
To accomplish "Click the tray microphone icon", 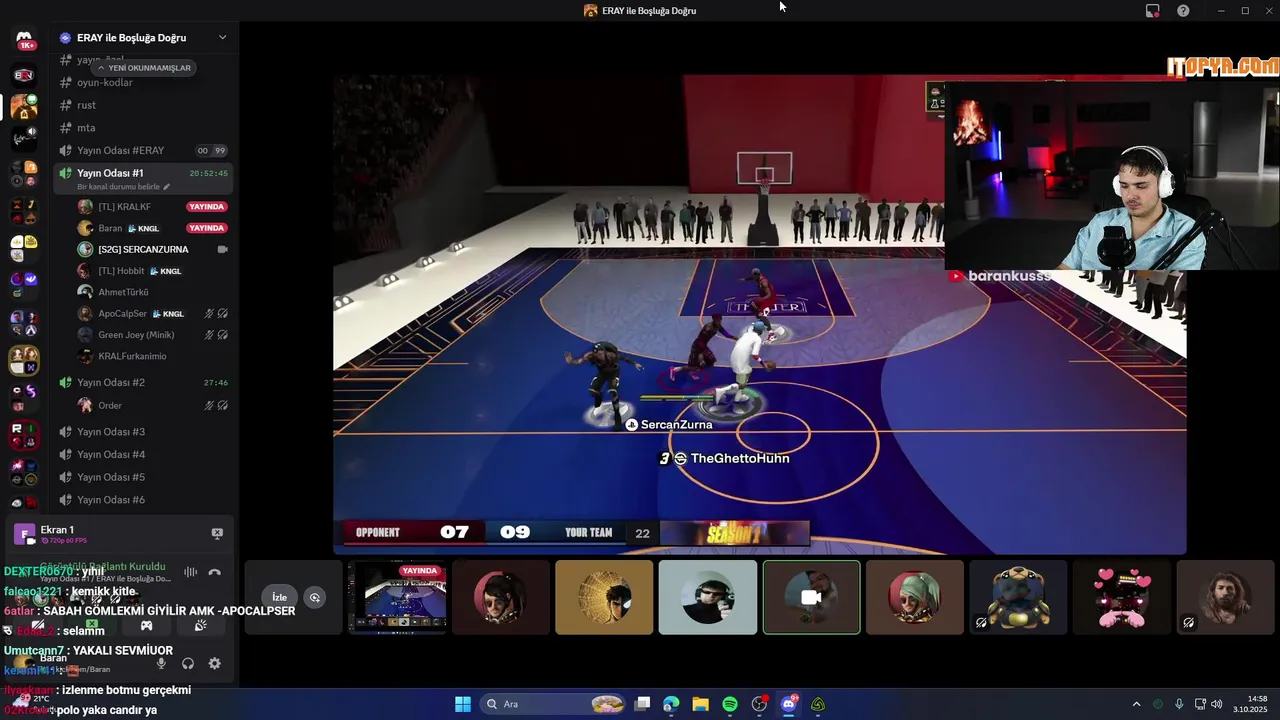I will (1179, 704).
